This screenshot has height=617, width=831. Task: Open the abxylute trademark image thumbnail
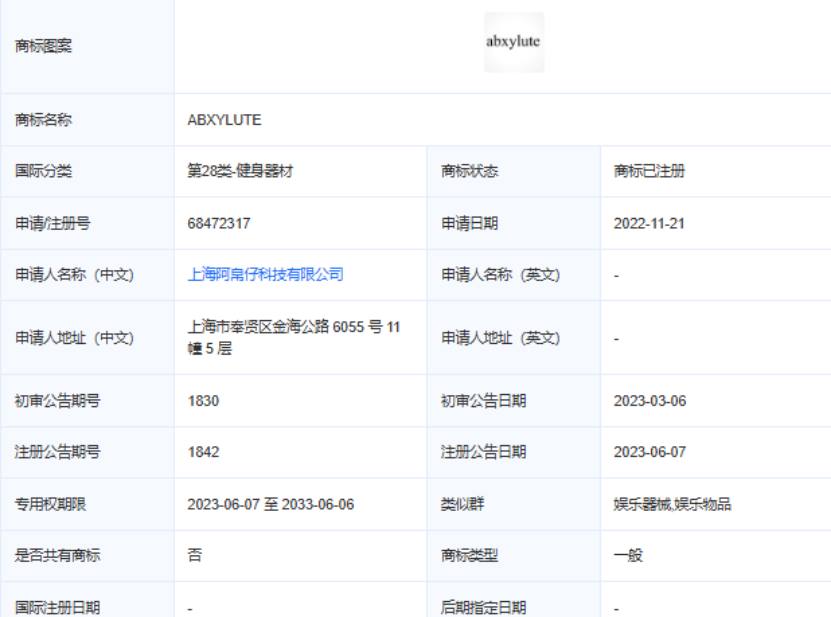point(514,42)
